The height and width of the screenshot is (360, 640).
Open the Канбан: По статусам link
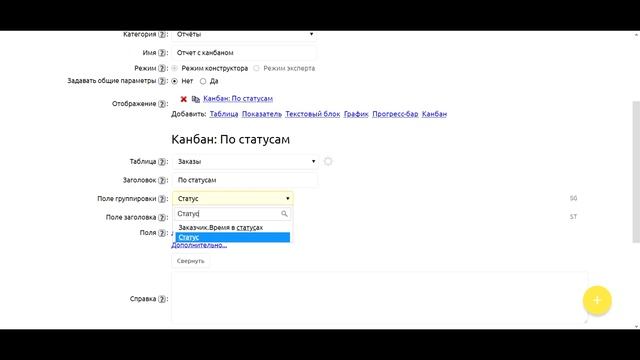238,98
